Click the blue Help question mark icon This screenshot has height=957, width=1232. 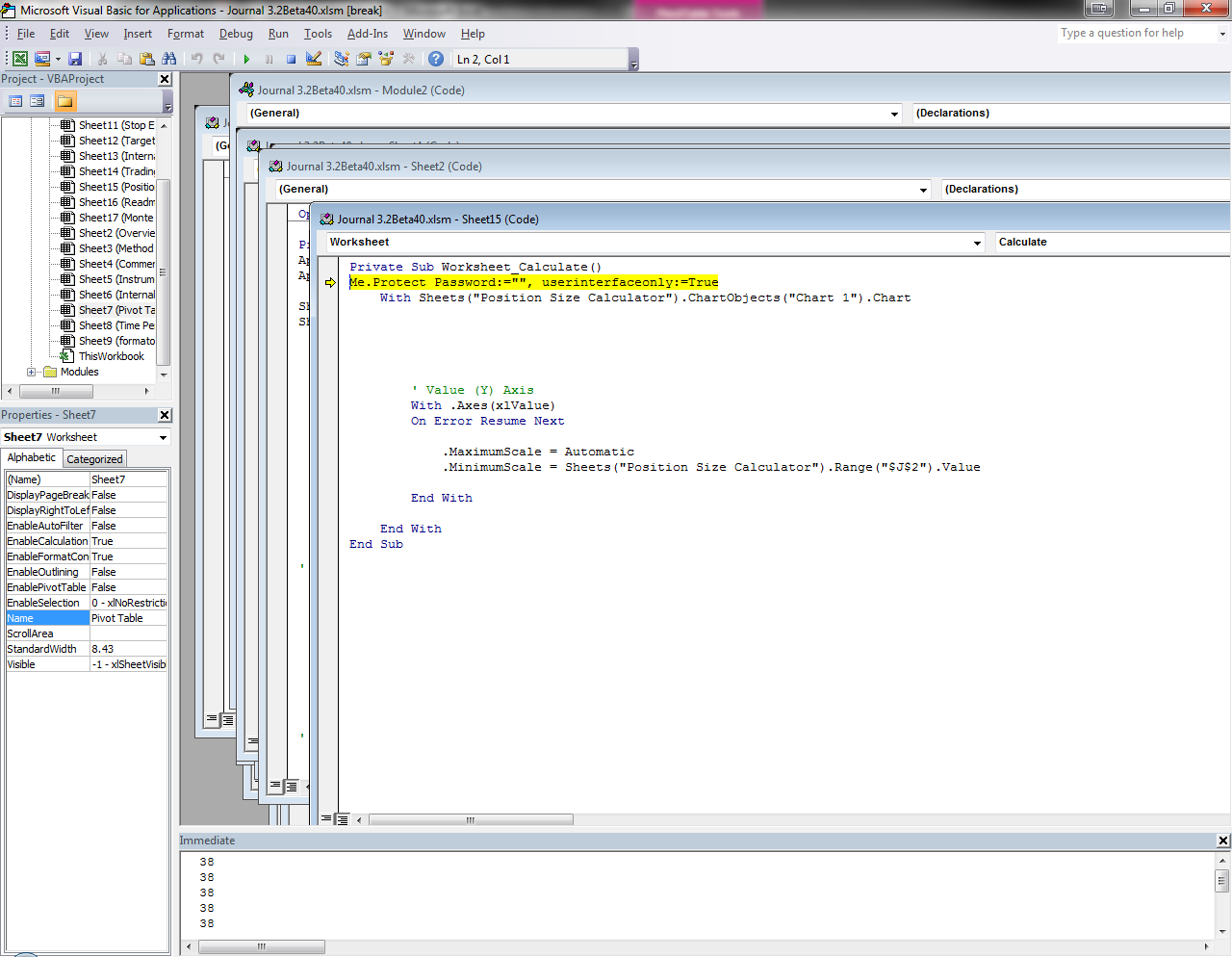tap(436, 59)
